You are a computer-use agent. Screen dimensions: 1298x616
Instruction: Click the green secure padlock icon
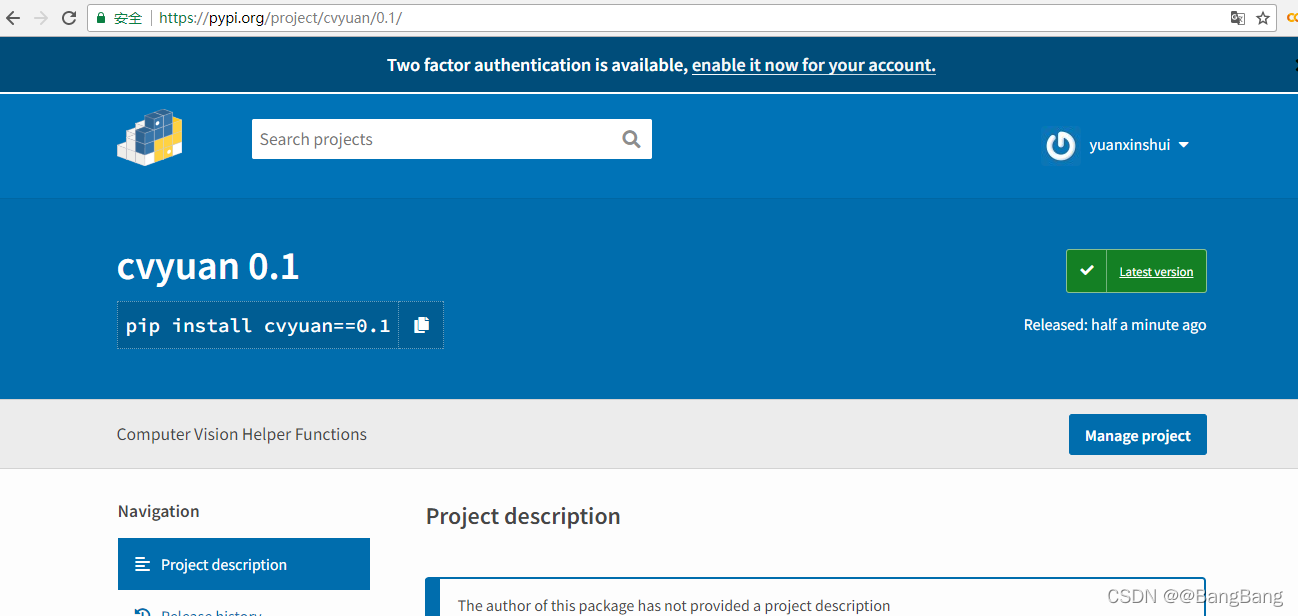tap(101, 18)
